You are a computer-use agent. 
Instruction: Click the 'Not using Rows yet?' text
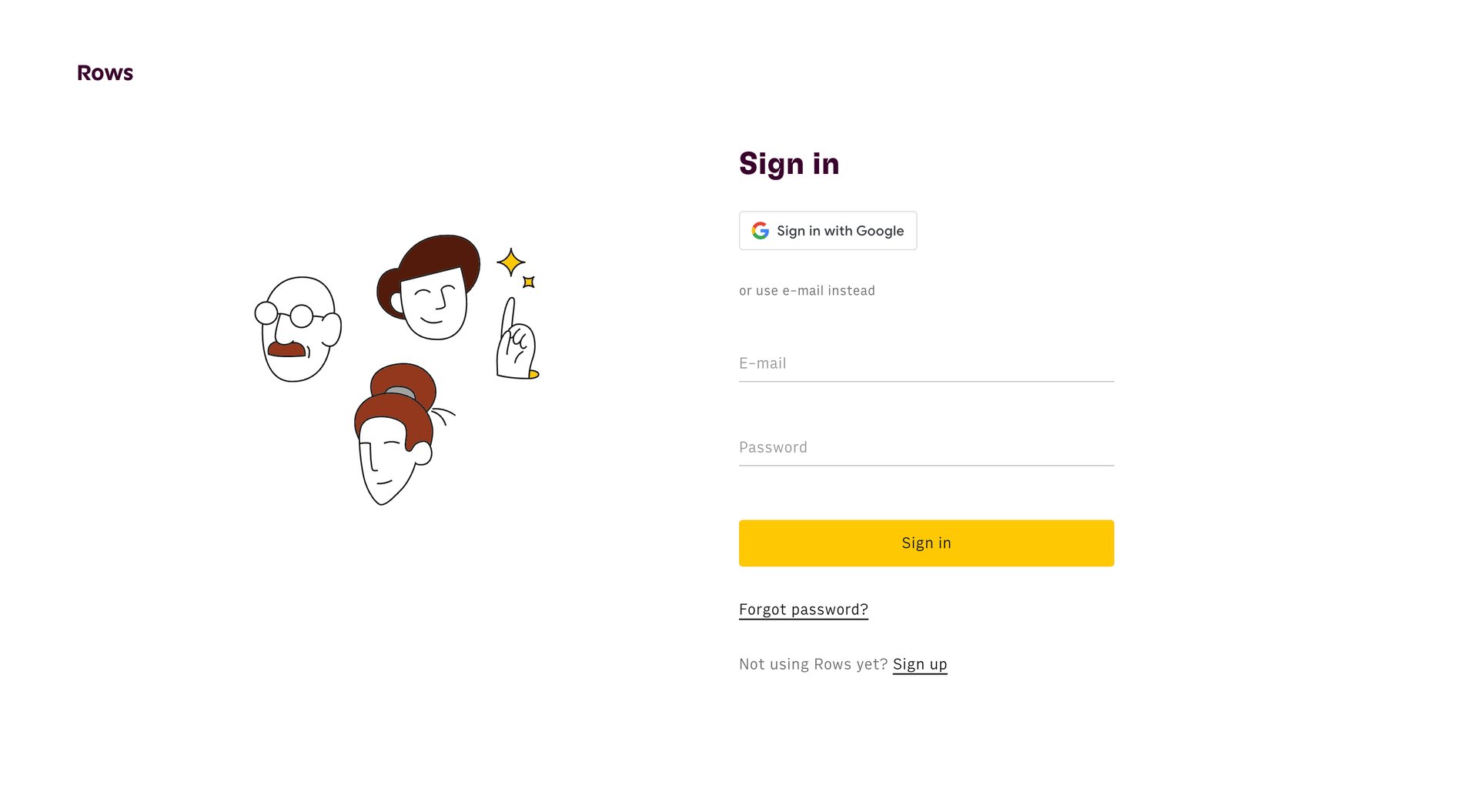point(812,663)
